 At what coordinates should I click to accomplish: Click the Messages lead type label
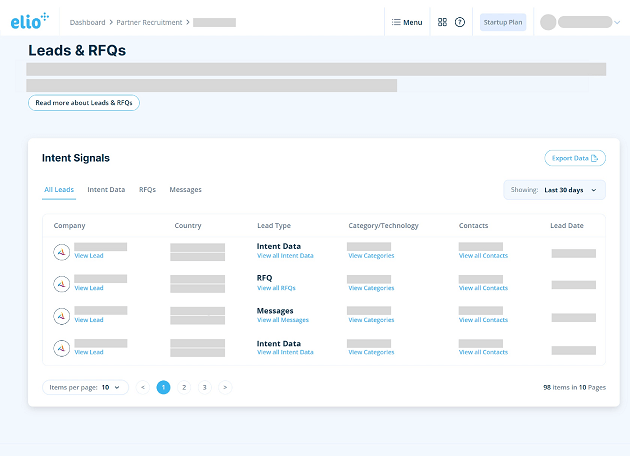pos(275,311)
